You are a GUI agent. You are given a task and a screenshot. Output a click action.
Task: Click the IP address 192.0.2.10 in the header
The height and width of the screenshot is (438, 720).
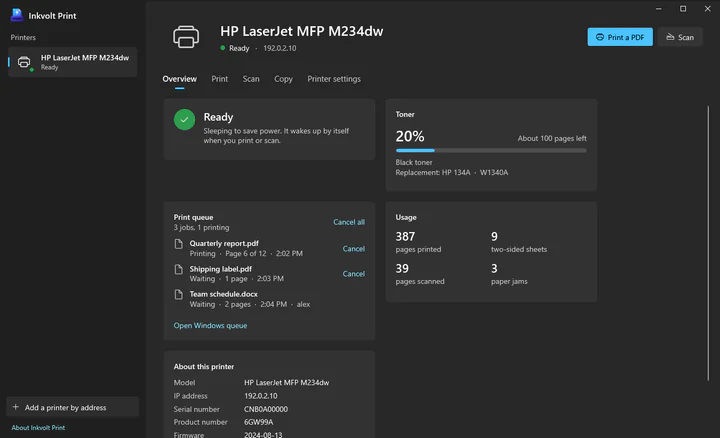[280, 48]
